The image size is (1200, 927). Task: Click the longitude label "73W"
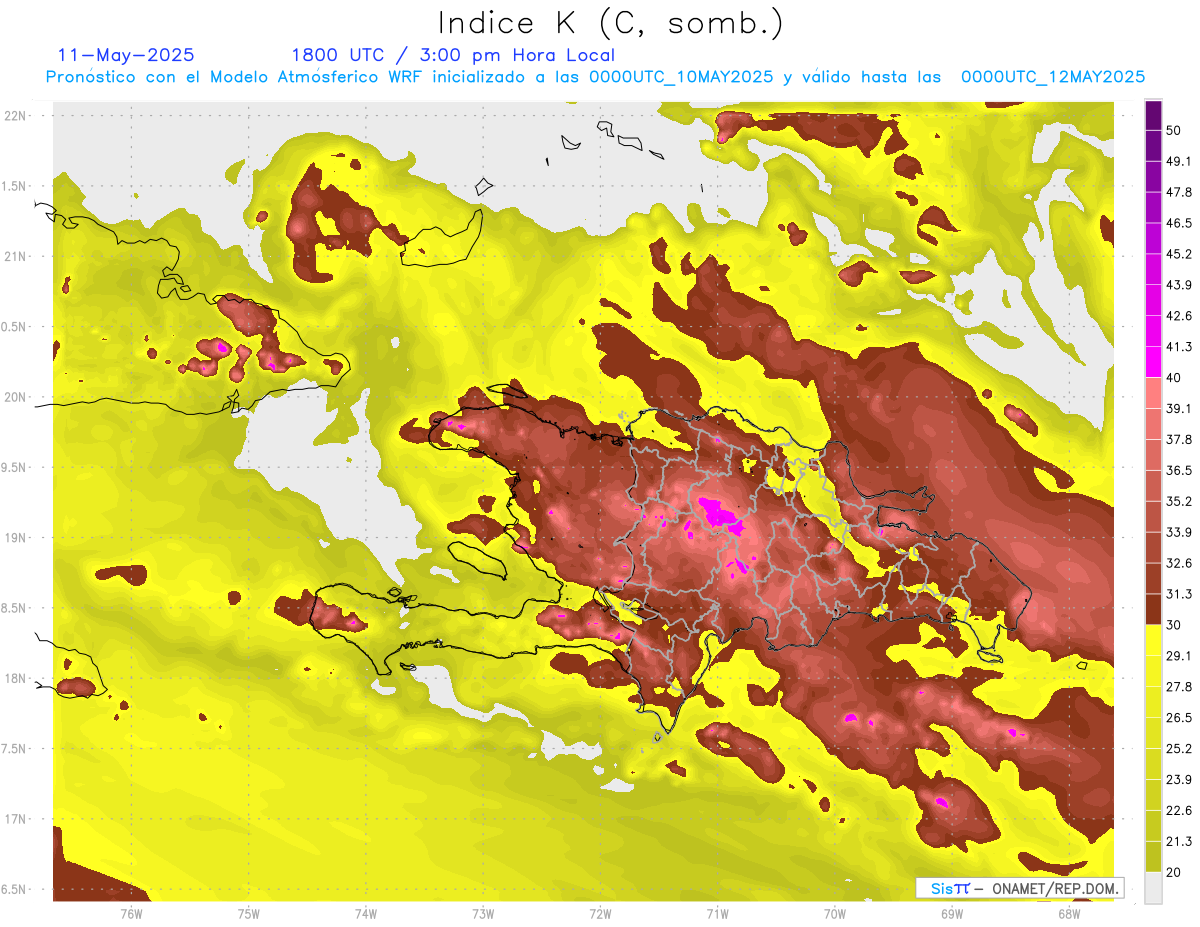pos(483,913)
